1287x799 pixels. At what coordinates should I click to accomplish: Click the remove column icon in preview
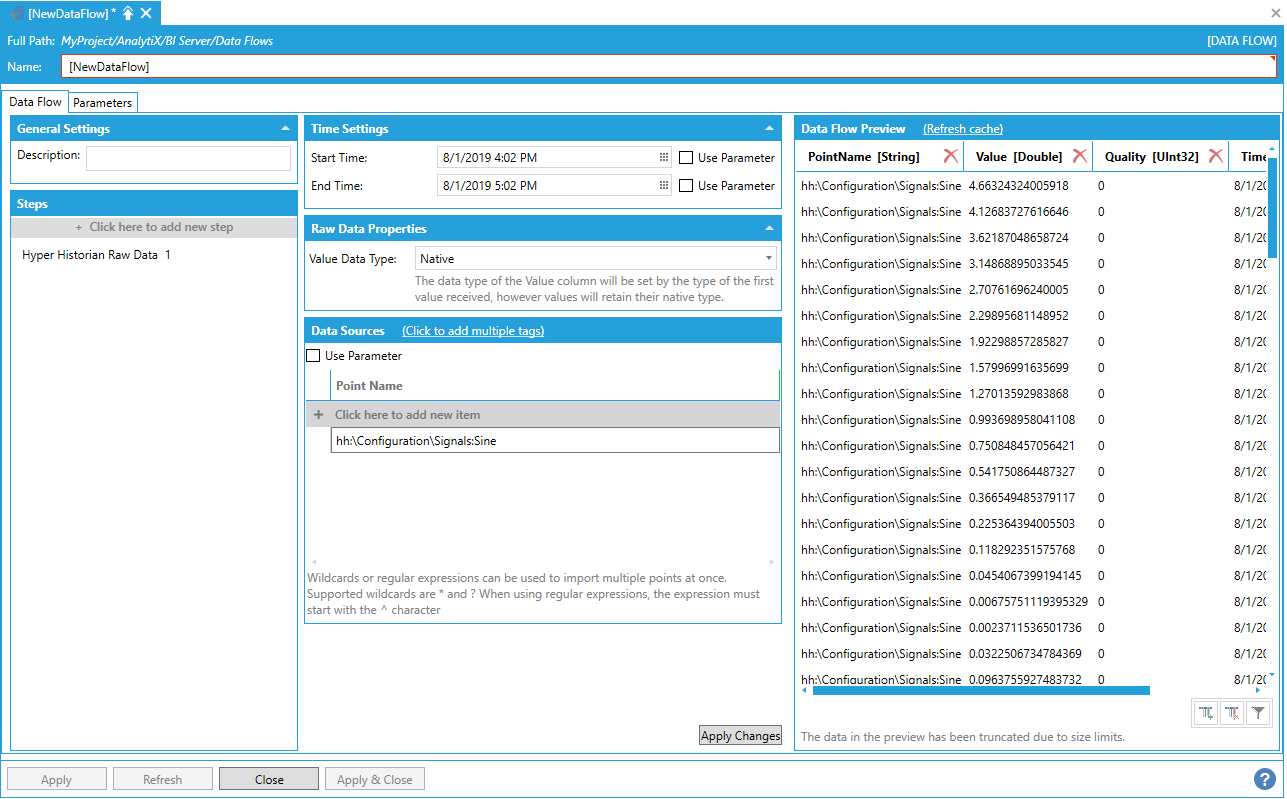coord(1232,713)
